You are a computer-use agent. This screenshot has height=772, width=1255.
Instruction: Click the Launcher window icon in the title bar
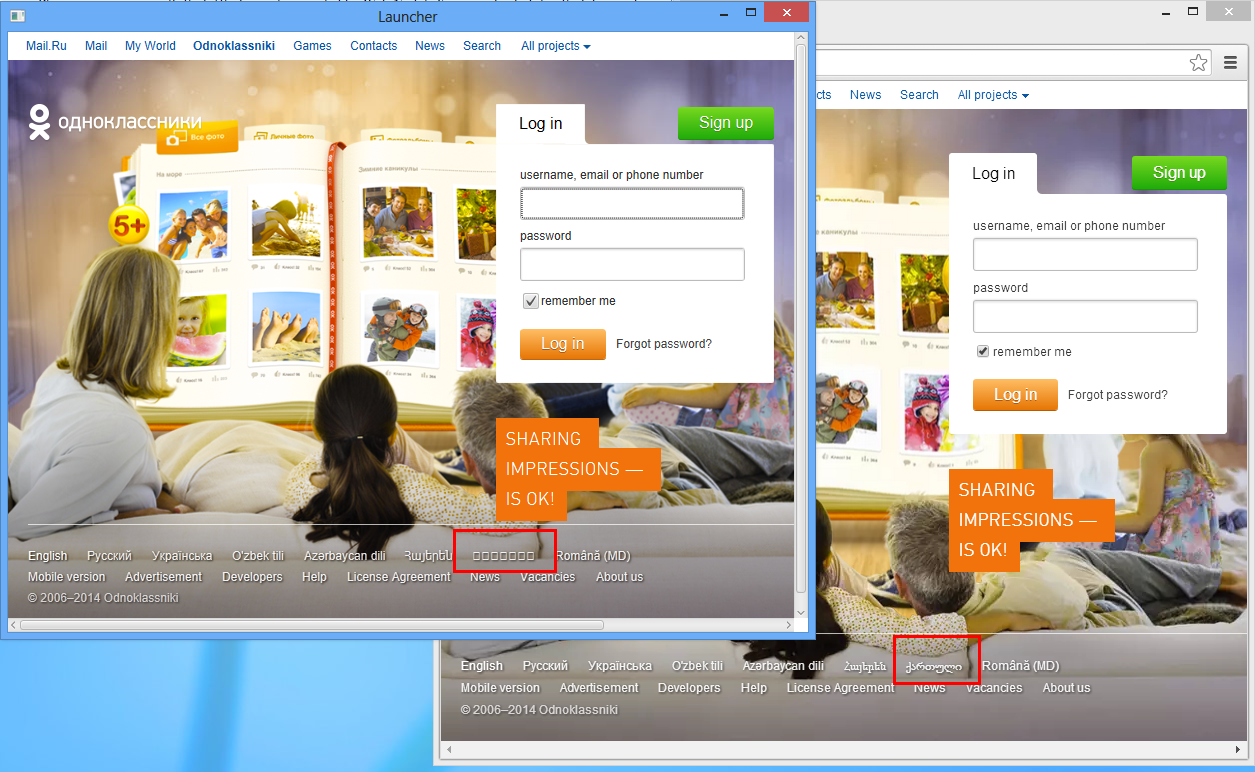tap(17, 15)
